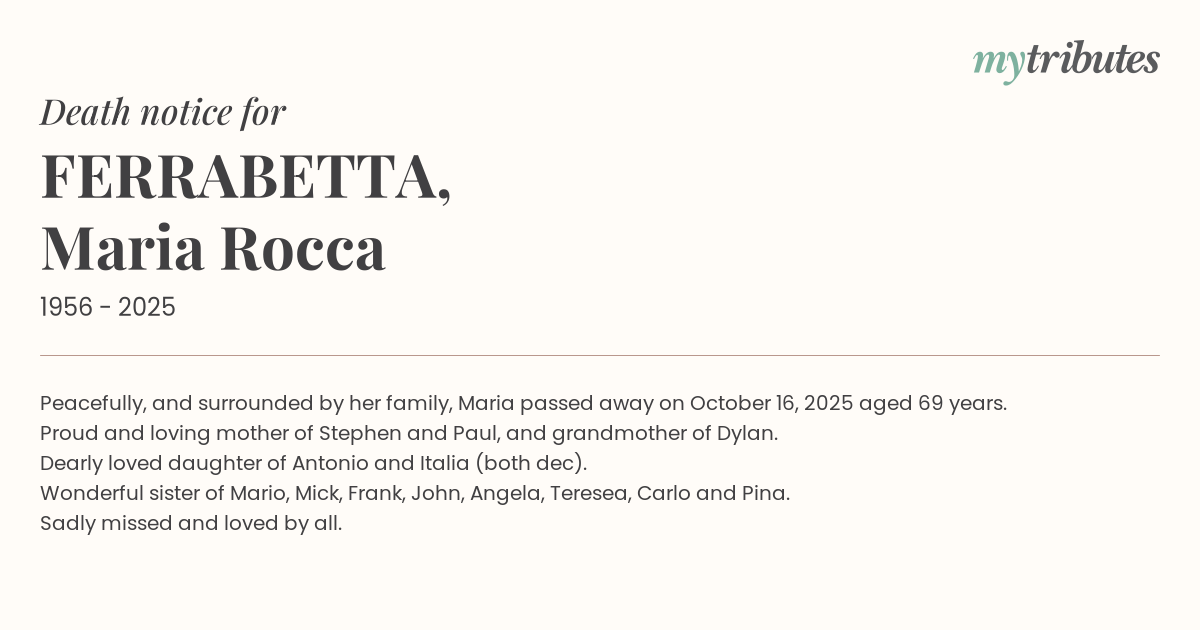
Task: Click the sibling name Pina
Action: tap(764, 493)
